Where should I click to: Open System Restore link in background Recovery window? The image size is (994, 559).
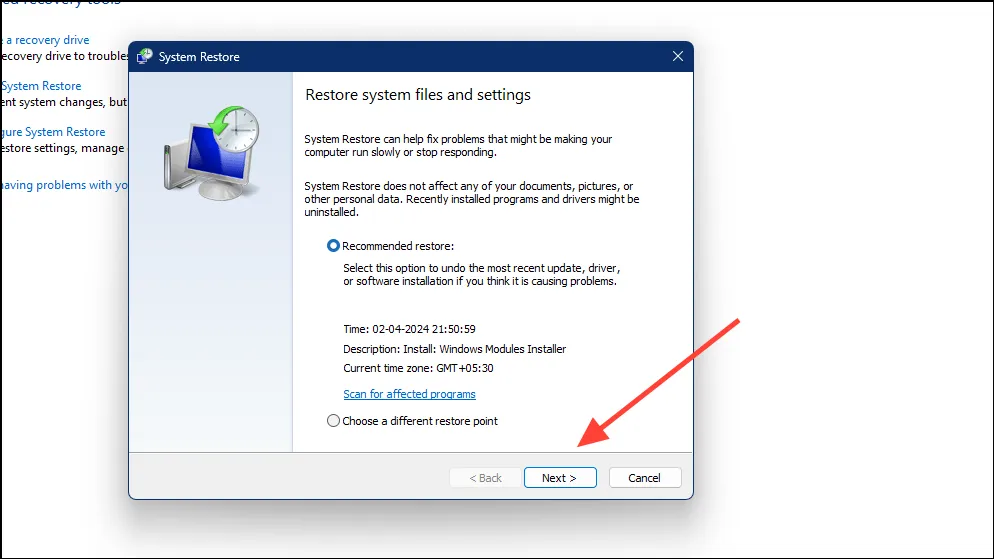(41, 86)
